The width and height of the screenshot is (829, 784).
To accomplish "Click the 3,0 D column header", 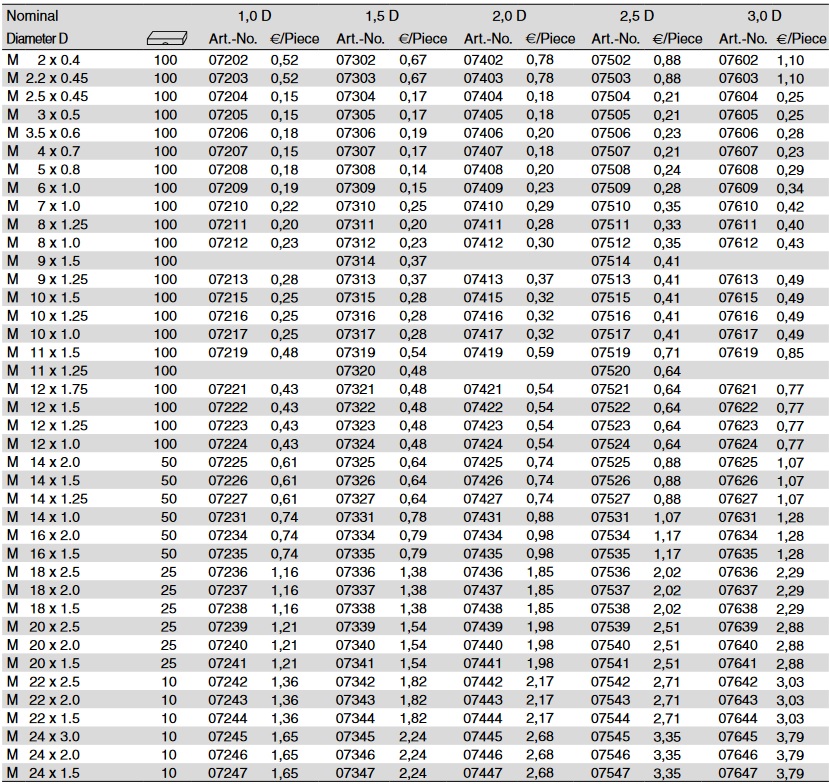I will 765,16.
